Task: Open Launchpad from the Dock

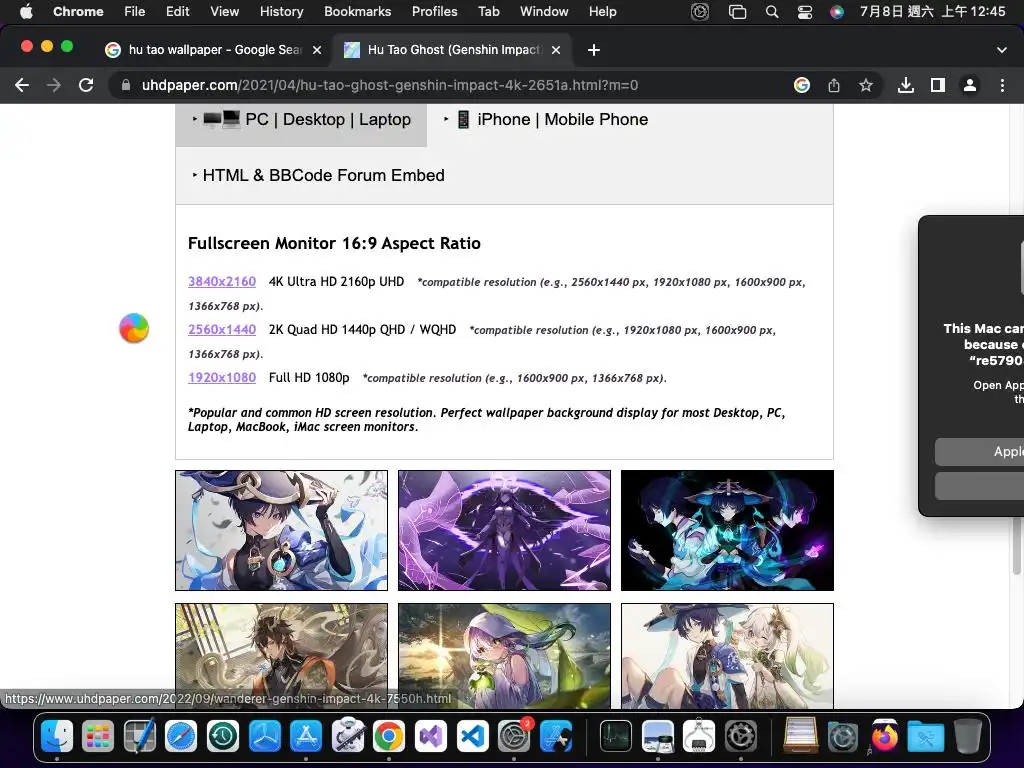Action: [x=98, y=736]
